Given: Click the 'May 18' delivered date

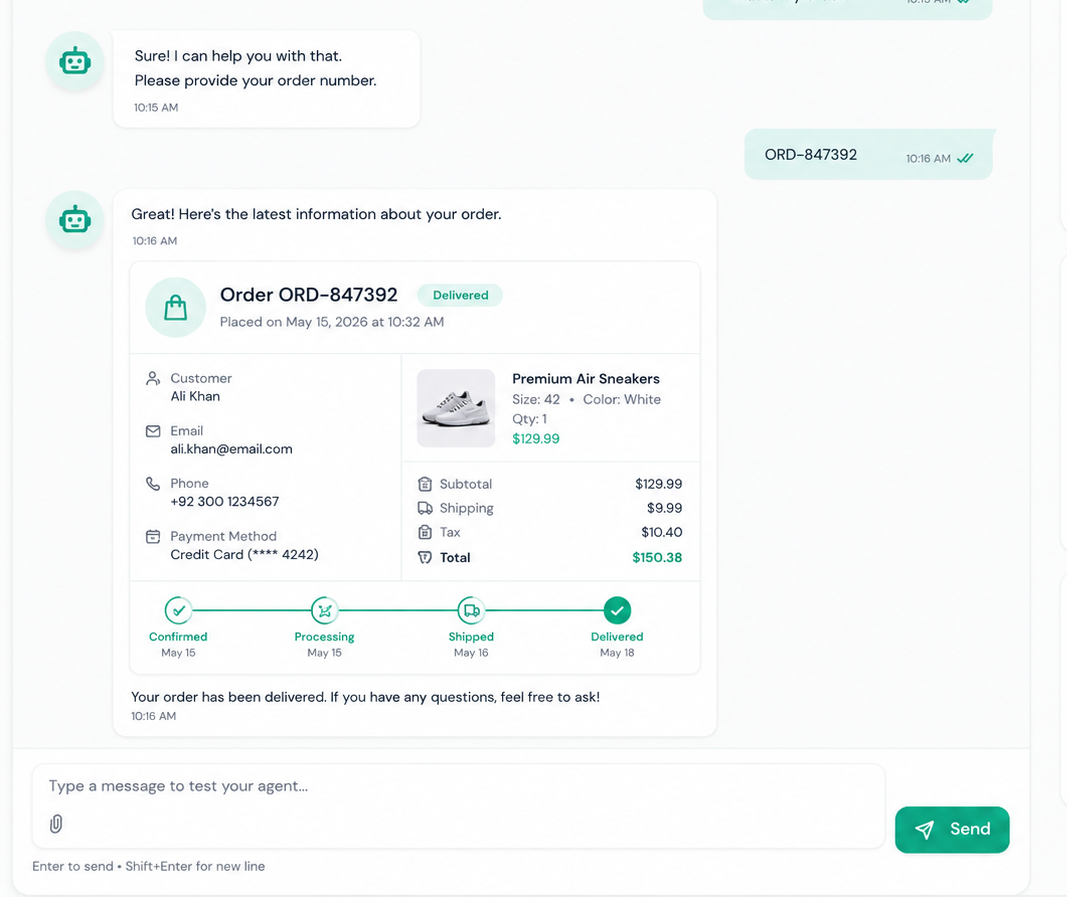Looking at the screenshot, I should point(617,652).
